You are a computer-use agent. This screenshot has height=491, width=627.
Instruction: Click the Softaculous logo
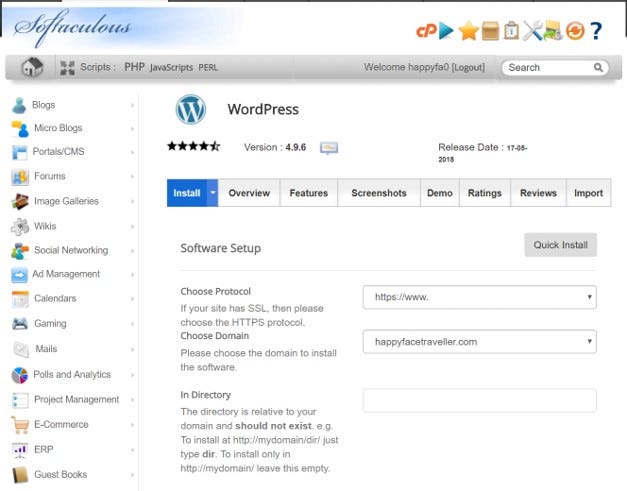[72, 27]
